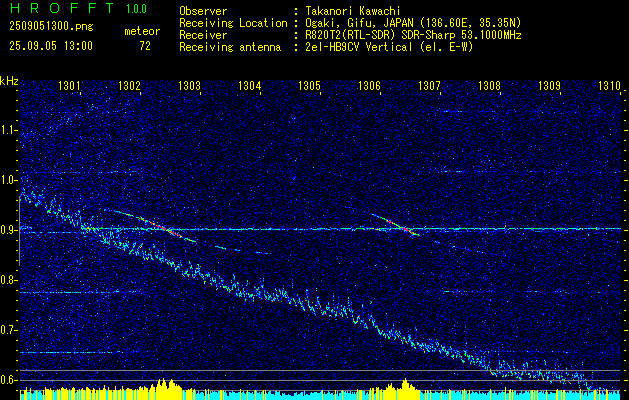629x400 pixels.
Task: Click the 0.9 kHz axis label
Action: [9, 230]
